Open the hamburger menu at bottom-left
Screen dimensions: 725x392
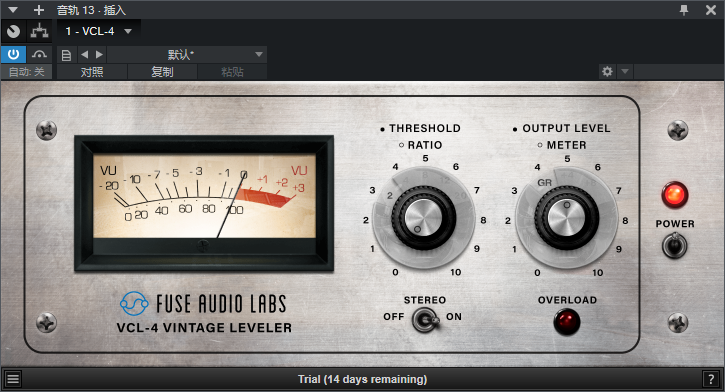click(13, 379)
